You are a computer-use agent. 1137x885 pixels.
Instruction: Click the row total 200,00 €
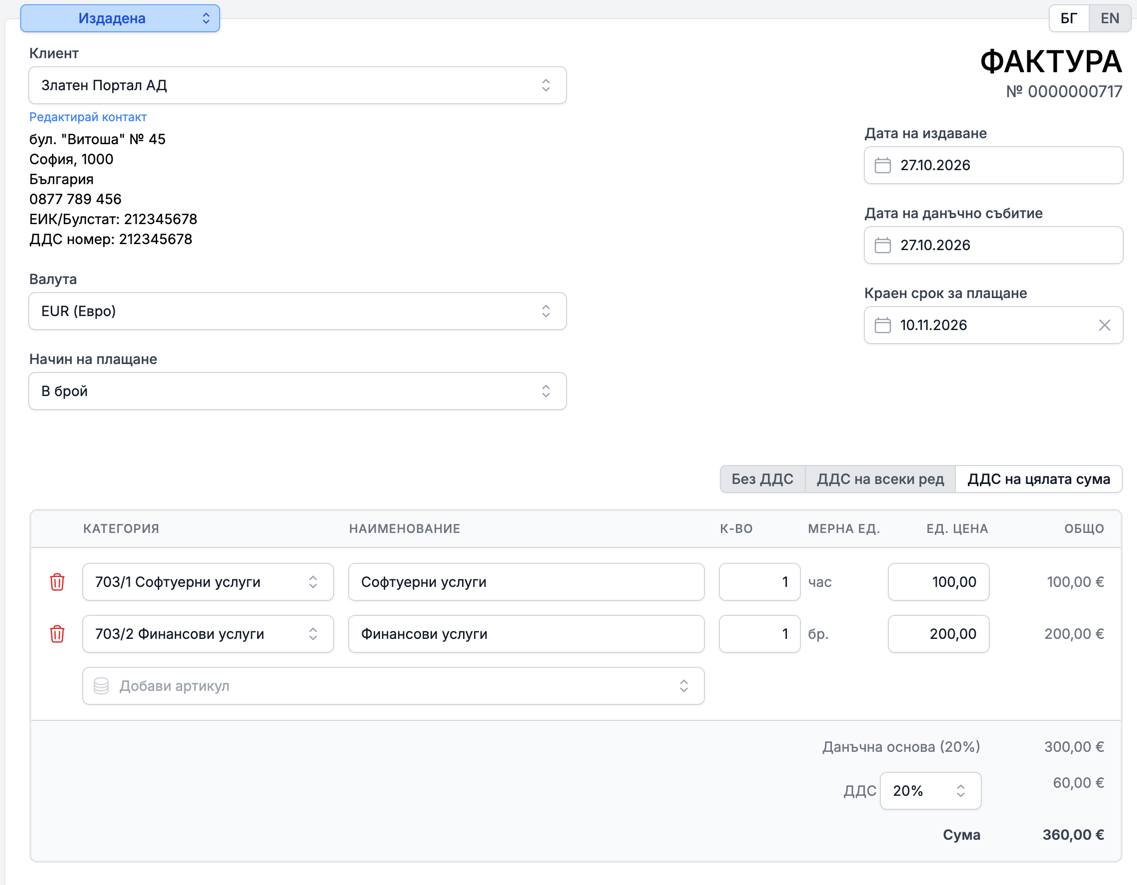(x=1074, y=634)
